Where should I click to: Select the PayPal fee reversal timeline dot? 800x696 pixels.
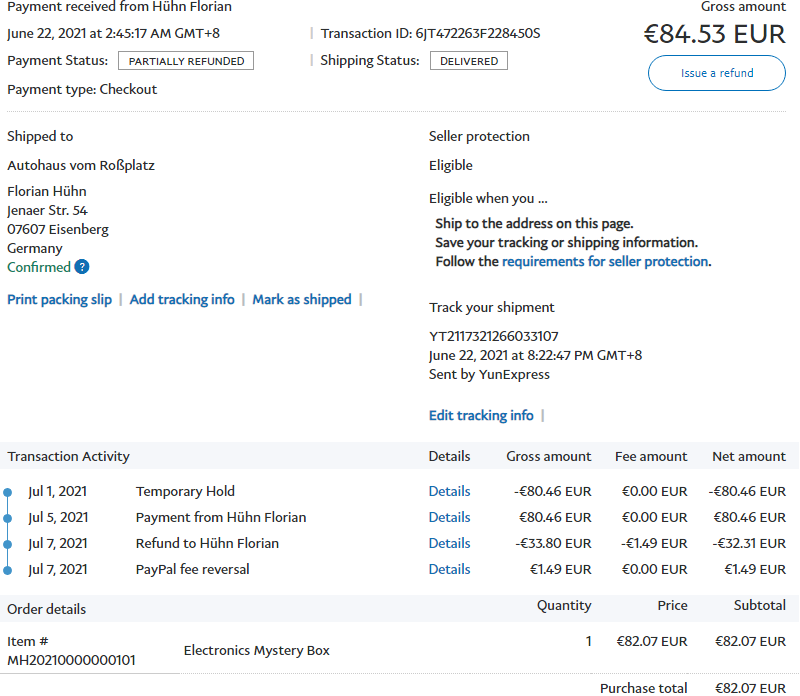point(8,570)
